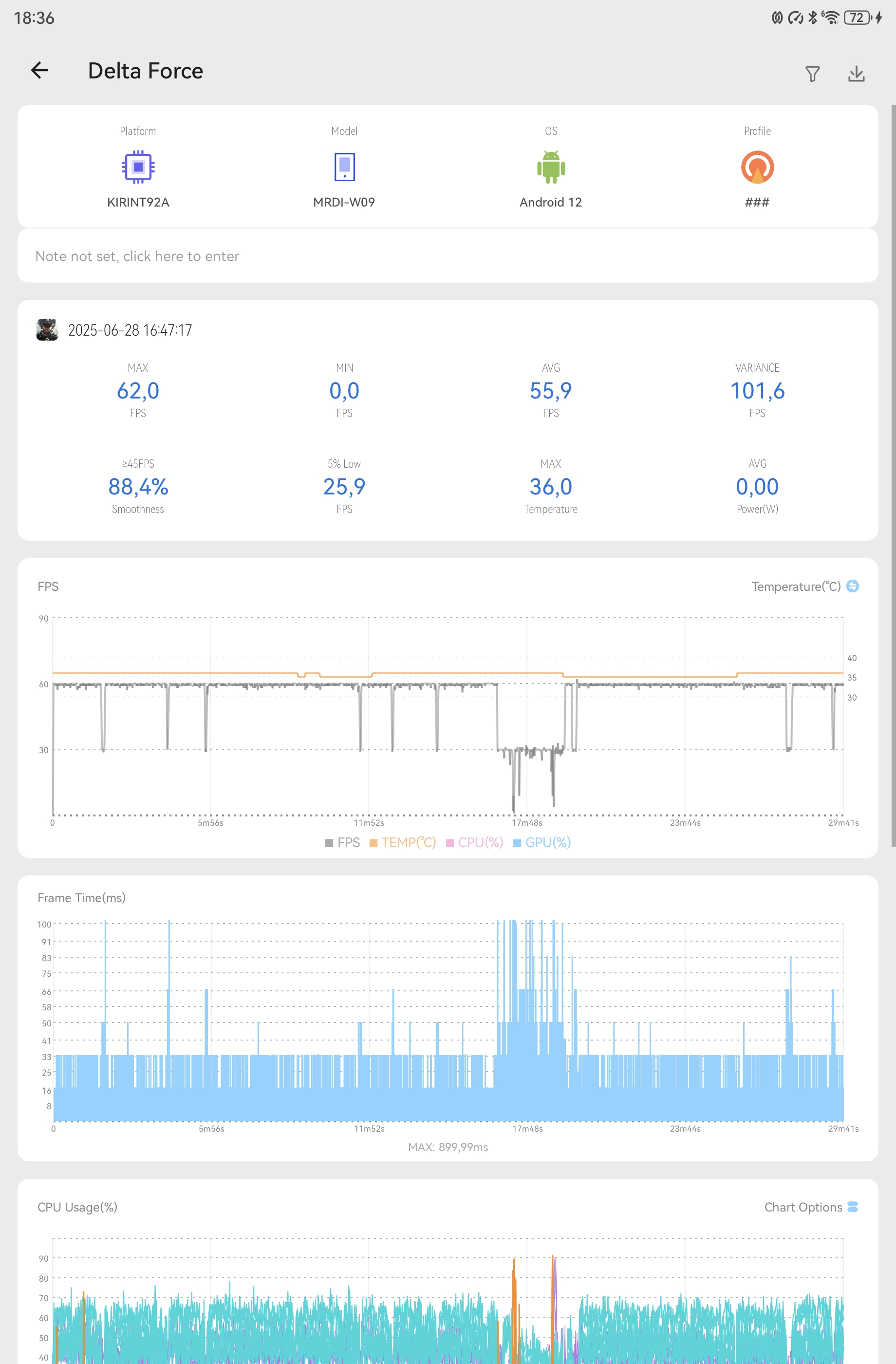Tap the download report icon
Viewport: 896px width, 1364px height.
[857, 74]
